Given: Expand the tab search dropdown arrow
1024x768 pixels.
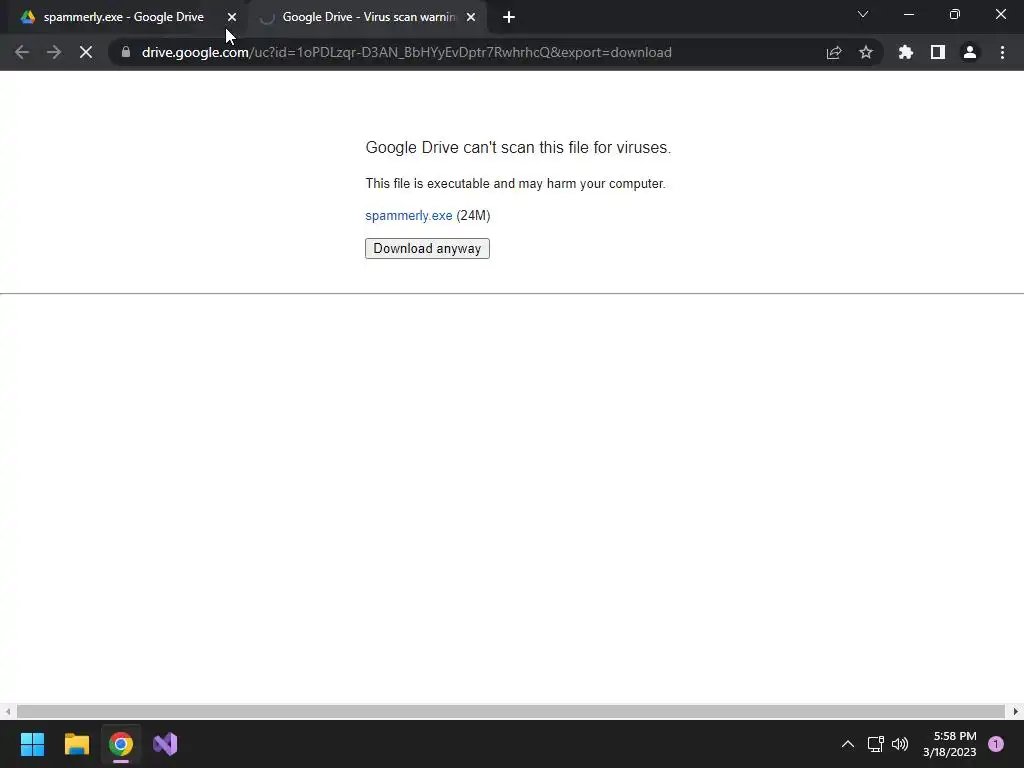Looking at the screenshot, I should pos(863,14).
